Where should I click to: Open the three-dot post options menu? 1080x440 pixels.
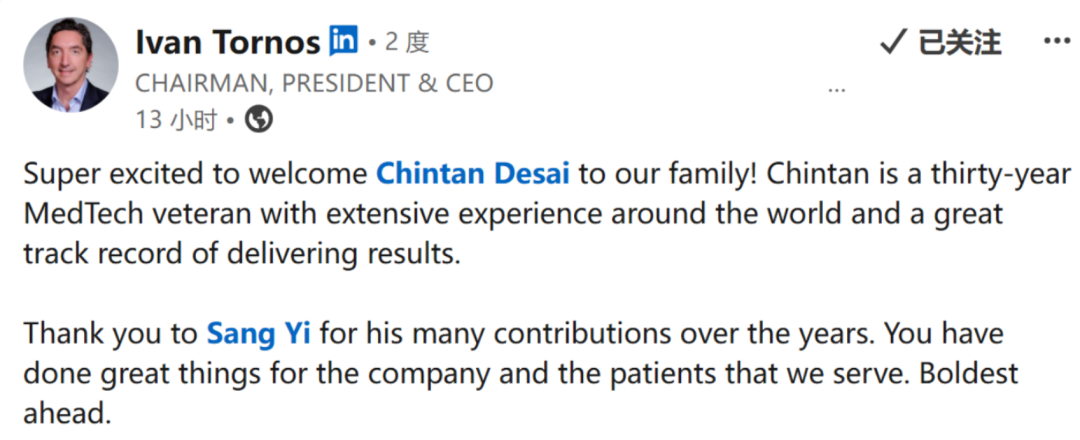click(x=1057, y=41)
